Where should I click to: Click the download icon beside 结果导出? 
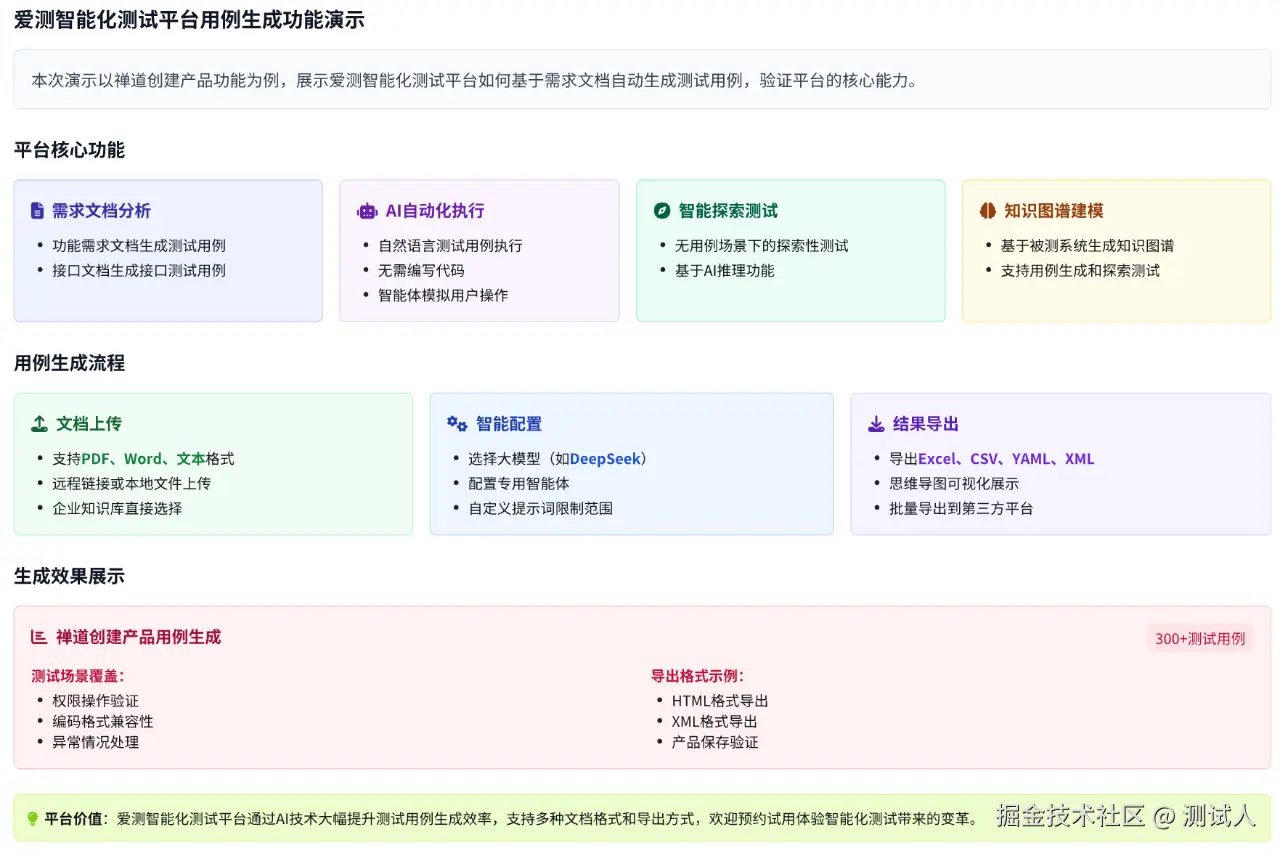point(876,424)
